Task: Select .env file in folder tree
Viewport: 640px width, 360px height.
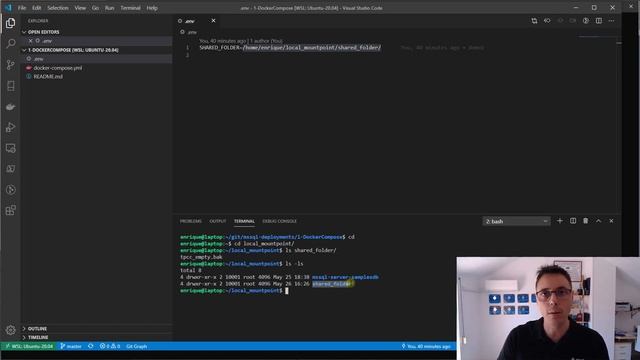Action: (97, 59)
